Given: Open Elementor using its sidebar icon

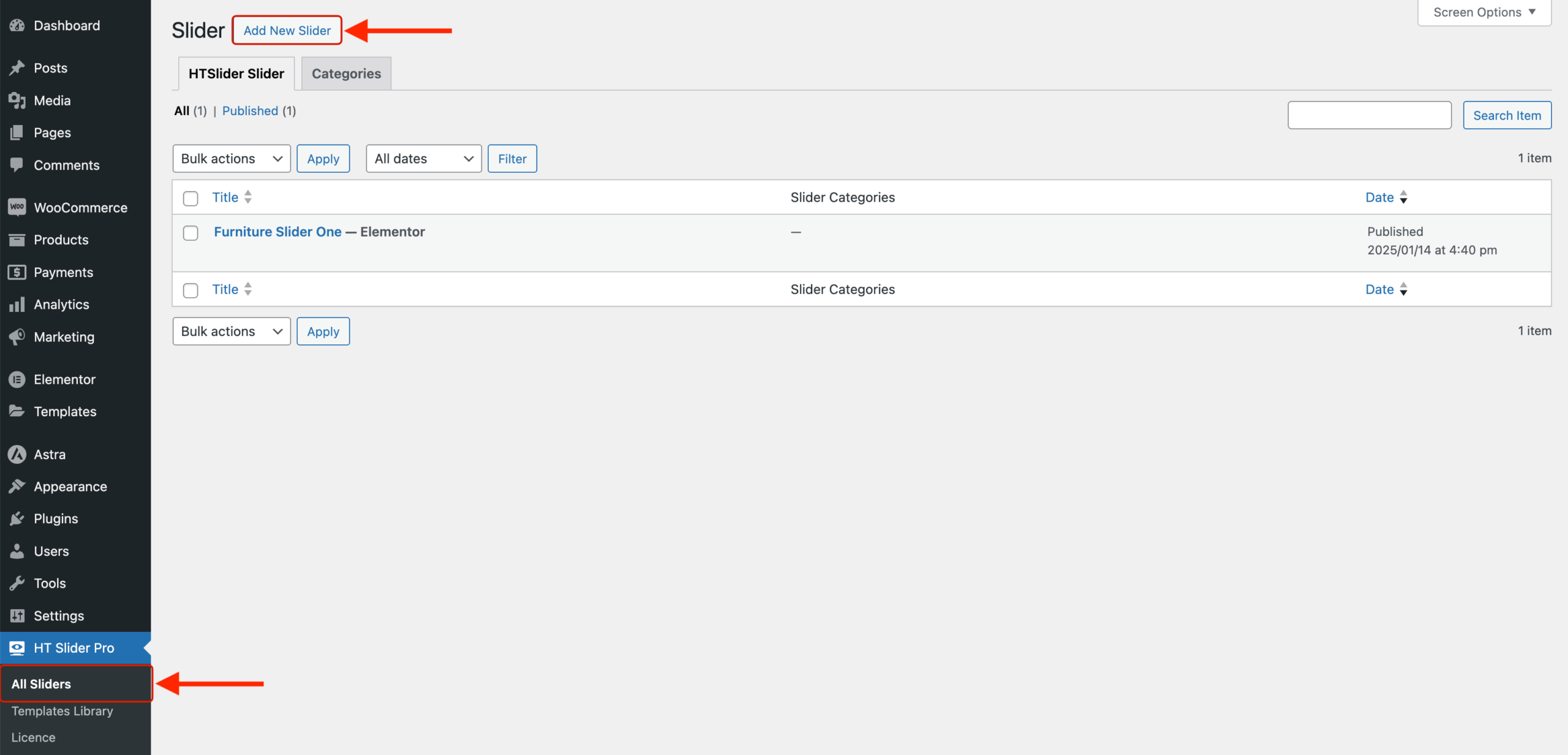Looking at the screenshot, I should click(17, 379).
